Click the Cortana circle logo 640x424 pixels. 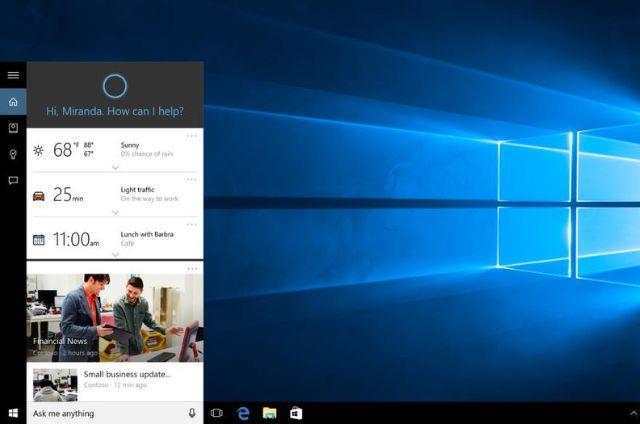tap(115, 86)
